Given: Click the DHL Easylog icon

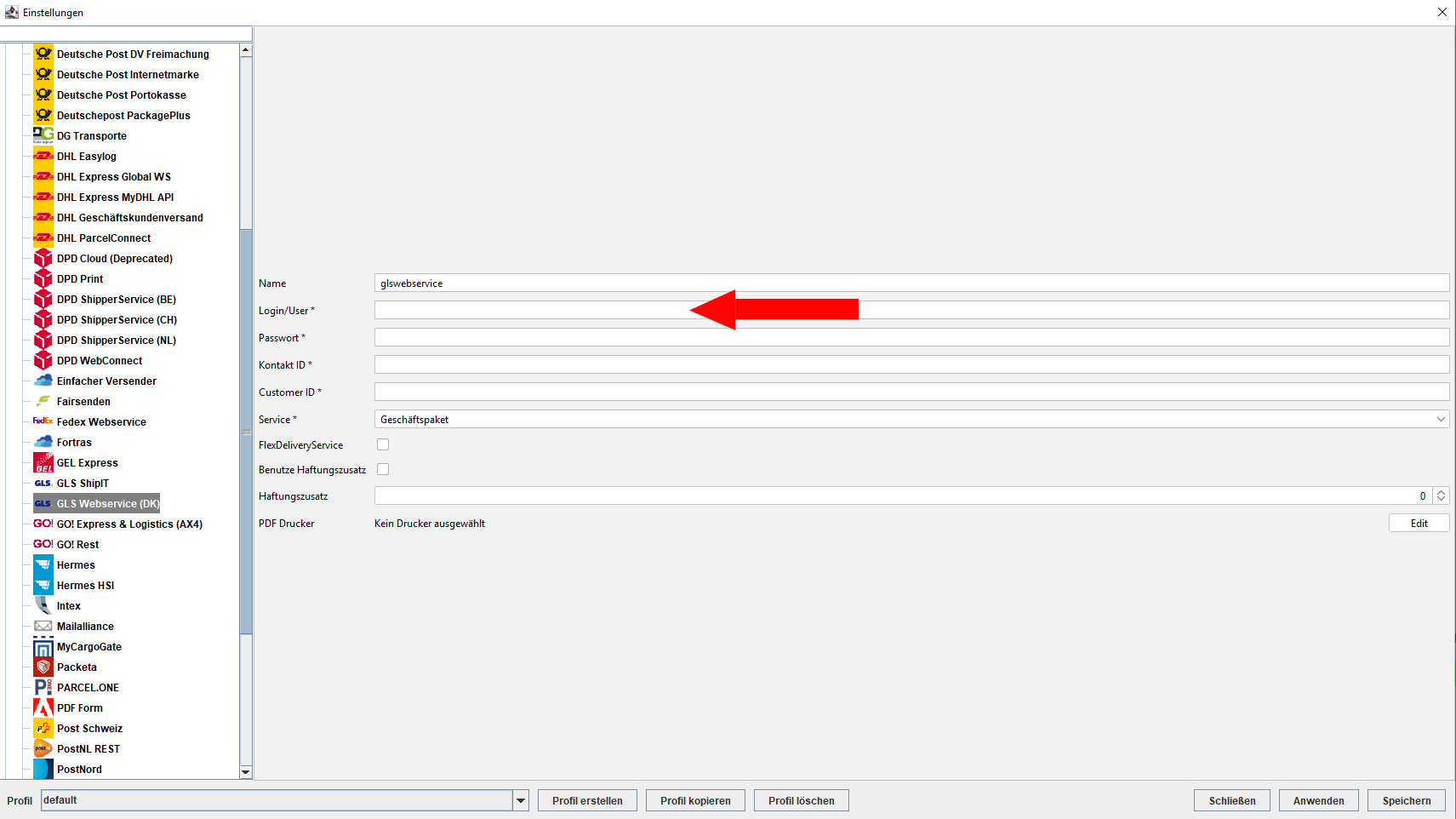Looking at the screenshot, I should (x=43, y=156).
